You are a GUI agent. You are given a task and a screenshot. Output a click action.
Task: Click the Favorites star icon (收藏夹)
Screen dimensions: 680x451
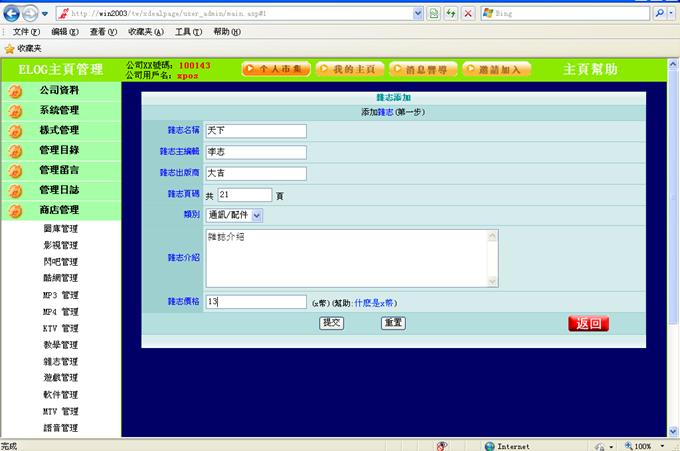[x=9, y=48]
